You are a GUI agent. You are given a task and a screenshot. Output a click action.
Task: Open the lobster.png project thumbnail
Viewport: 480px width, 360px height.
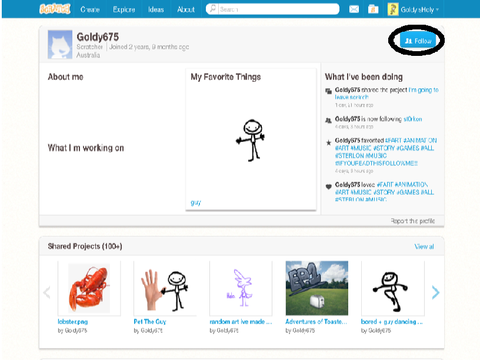coord(89,288)
